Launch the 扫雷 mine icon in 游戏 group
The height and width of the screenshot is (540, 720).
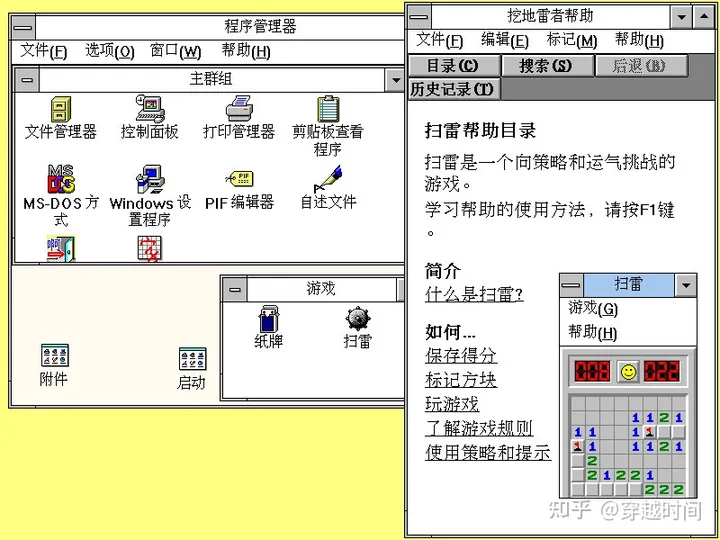point(358,319)
